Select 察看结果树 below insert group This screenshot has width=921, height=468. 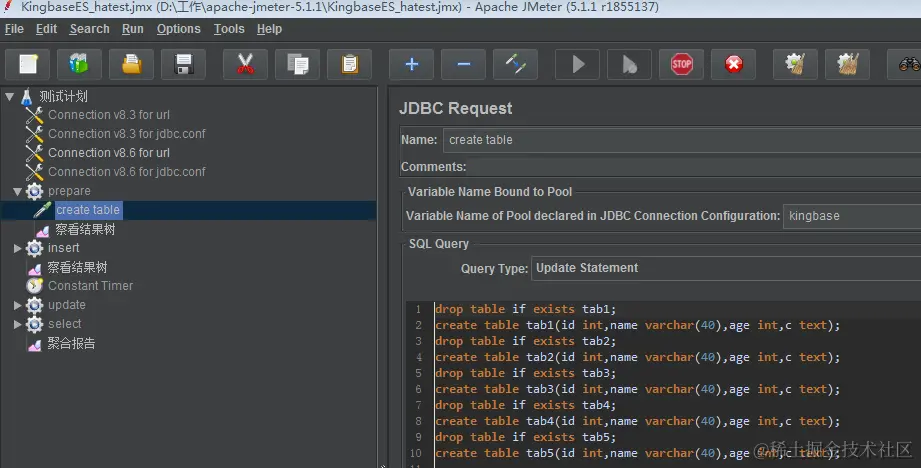click(x=77, y=267)
